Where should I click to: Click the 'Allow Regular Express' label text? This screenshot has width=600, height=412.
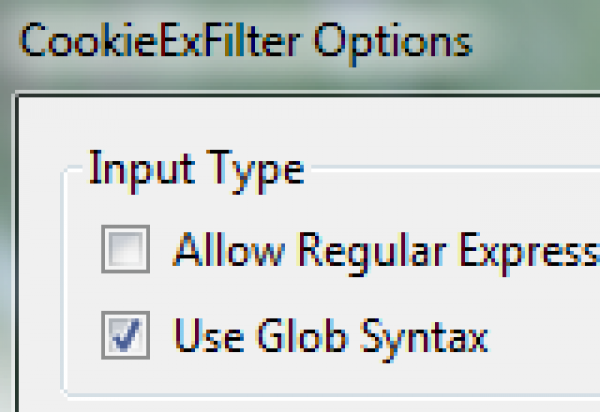[x=386, y=250]
